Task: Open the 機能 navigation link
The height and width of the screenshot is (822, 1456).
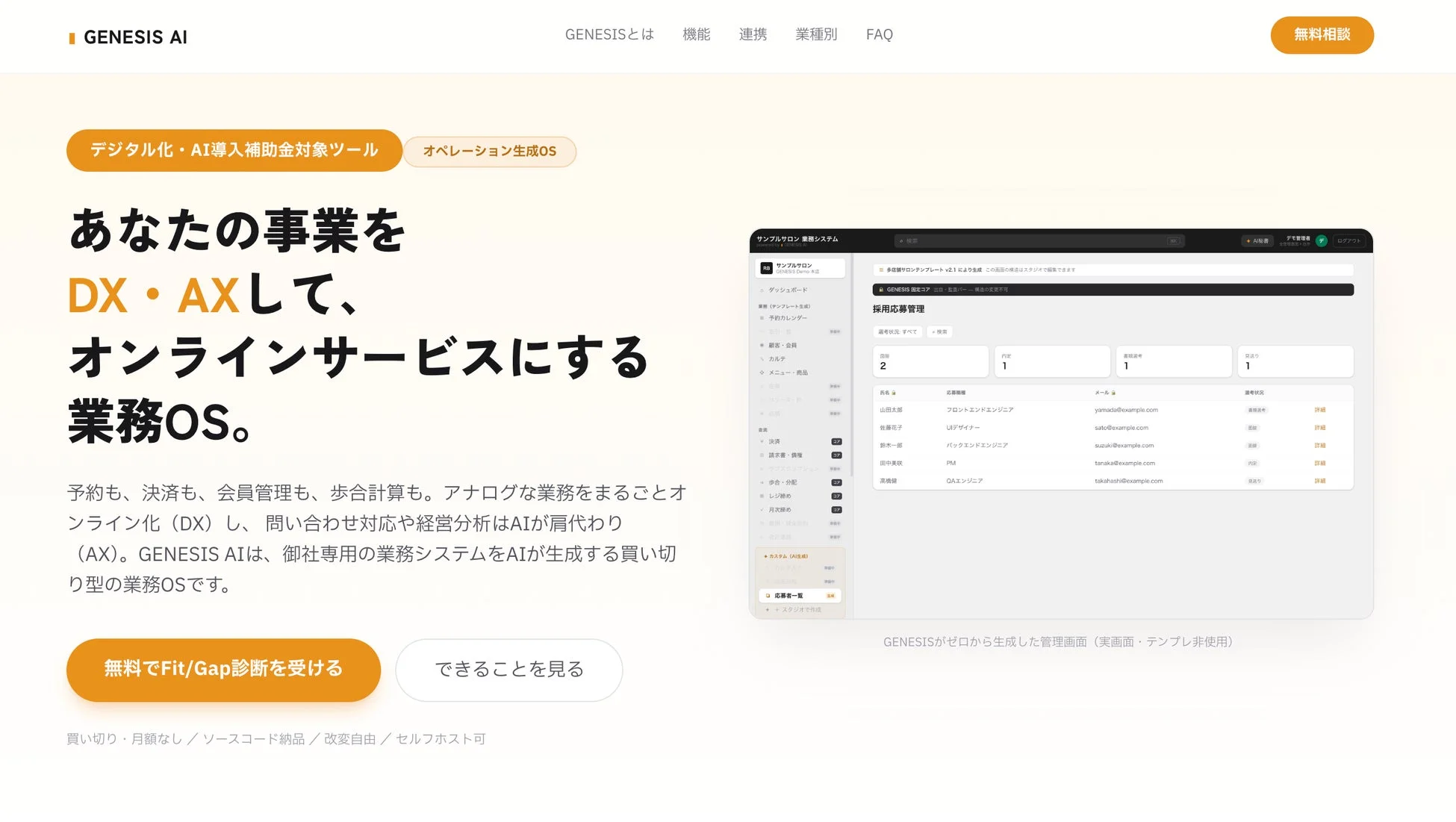Action: point(696,34)
